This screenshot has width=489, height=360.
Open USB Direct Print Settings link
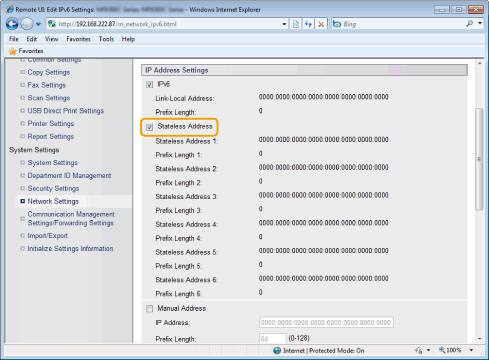66,111
